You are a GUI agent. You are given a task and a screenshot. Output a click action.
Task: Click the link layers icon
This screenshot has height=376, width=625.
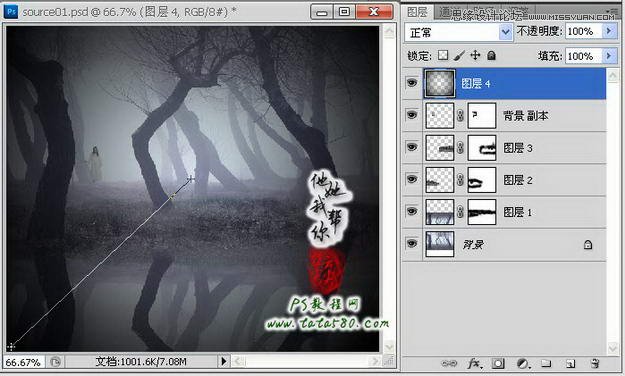click(449, 363)
